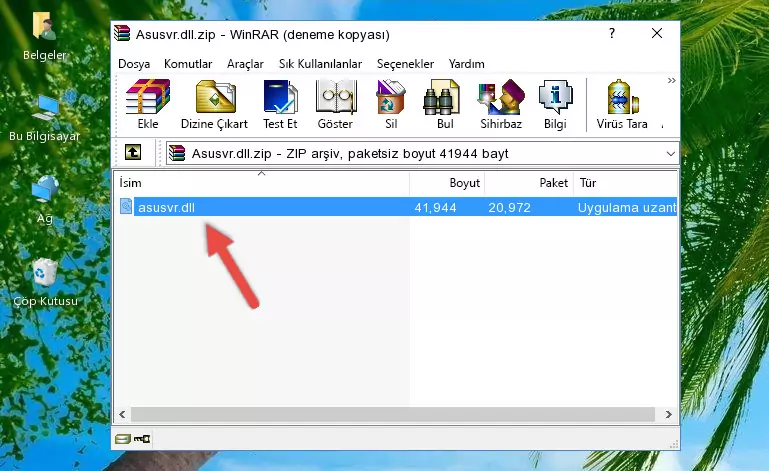Expand the toolbar overflow chevron

[x=671, y=80]
